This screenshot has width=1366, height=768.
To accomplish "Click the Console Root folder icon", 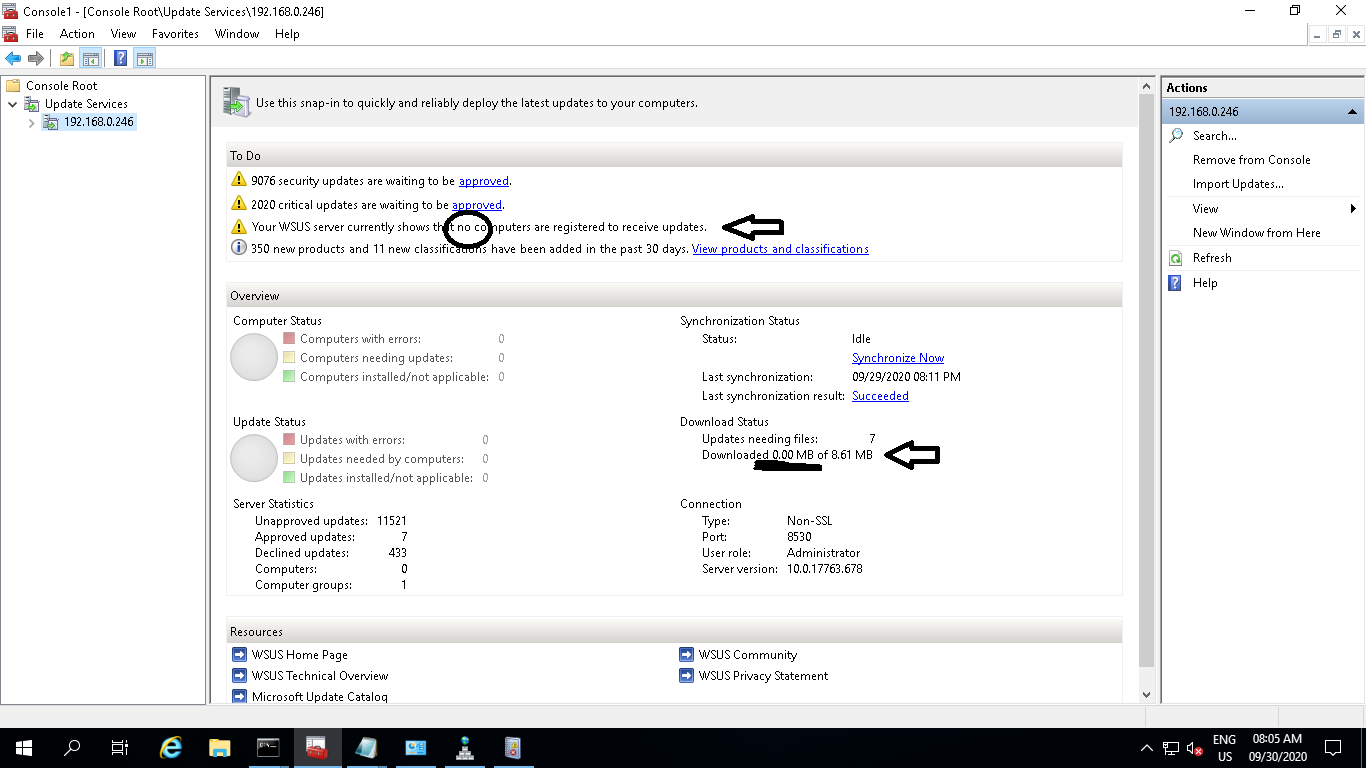I will (x=13, y=86).
